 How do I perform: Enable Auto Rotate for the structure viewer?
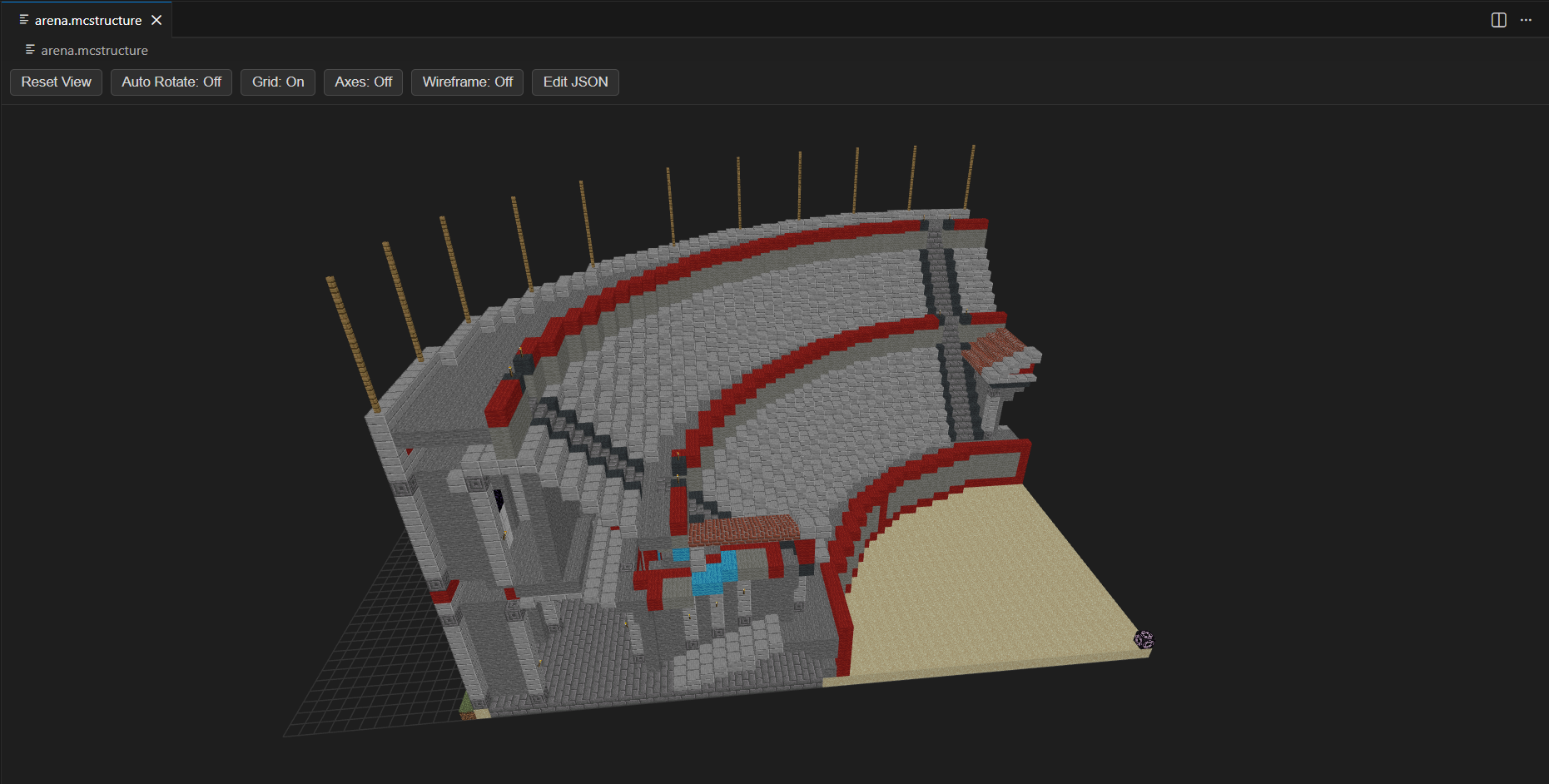pos(171,82)
